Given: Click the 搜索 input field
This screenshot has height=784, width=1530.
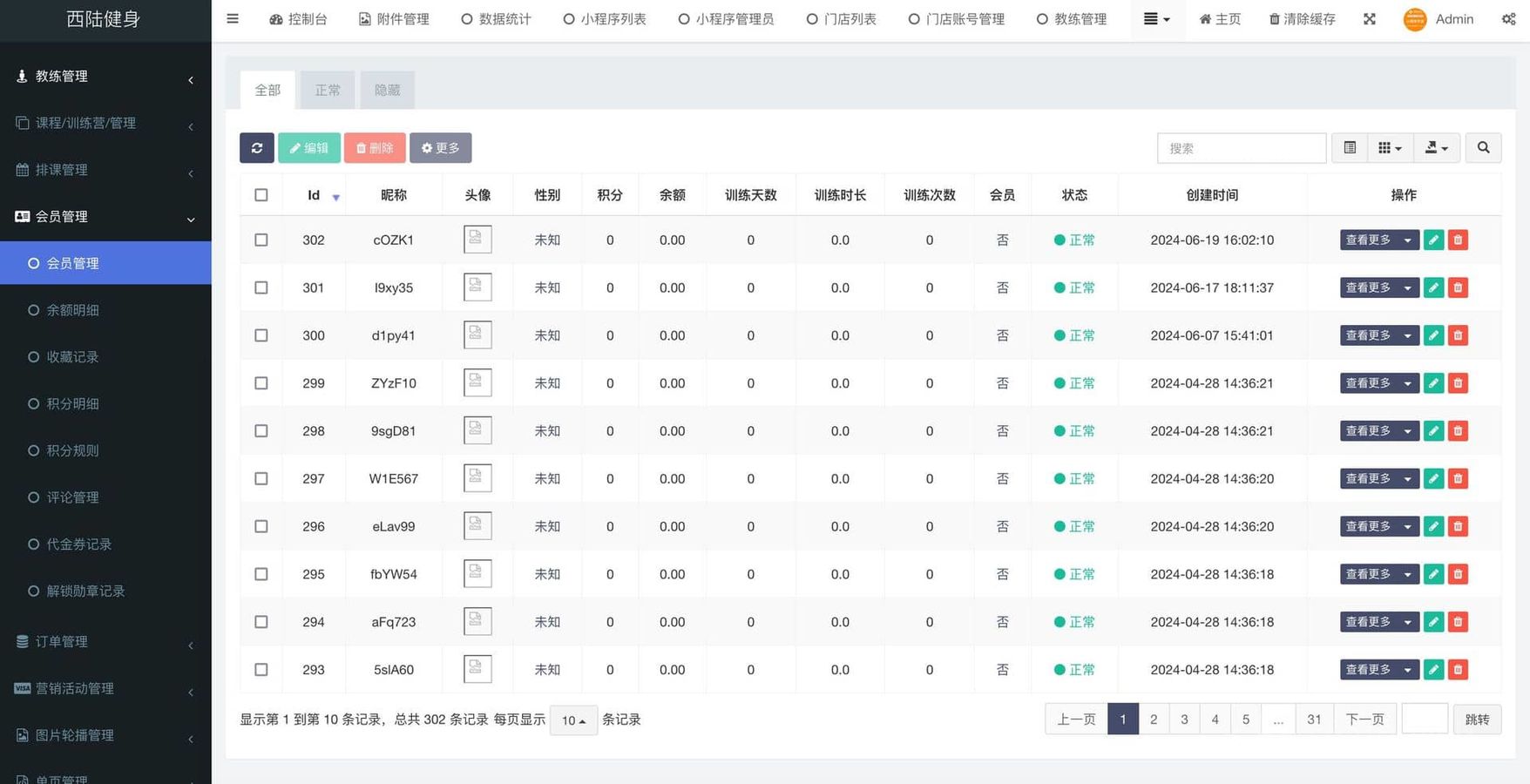Looking at the screenshot, I should point(1241,148).
